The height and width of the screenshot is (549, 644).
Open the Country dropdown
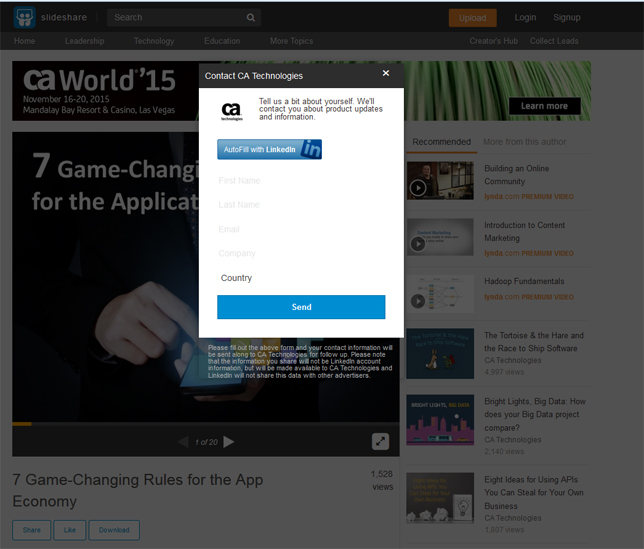(301, 278)
